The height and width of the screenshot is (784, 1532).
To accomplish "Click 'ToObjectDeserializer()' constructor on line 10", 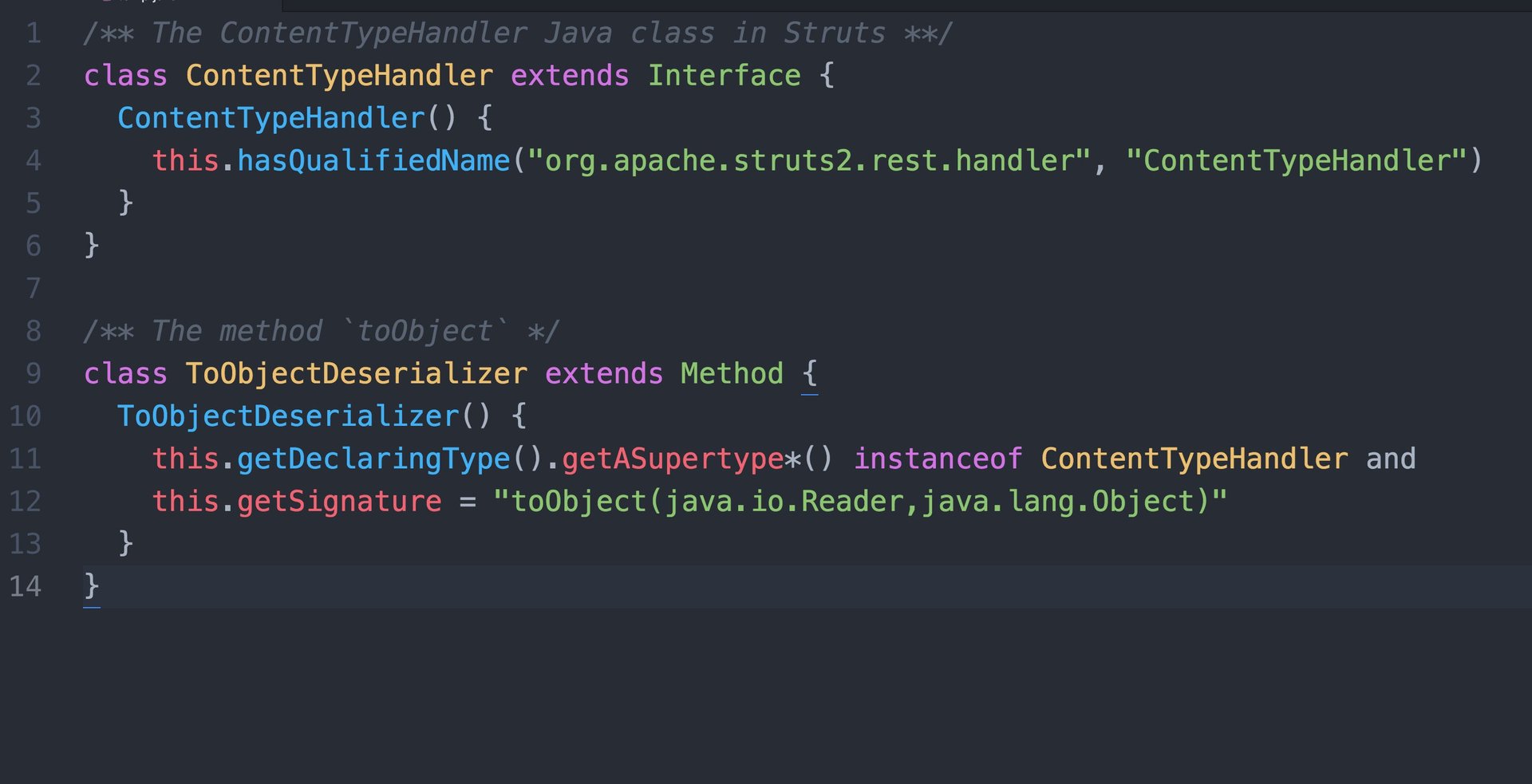I will 304,416.
